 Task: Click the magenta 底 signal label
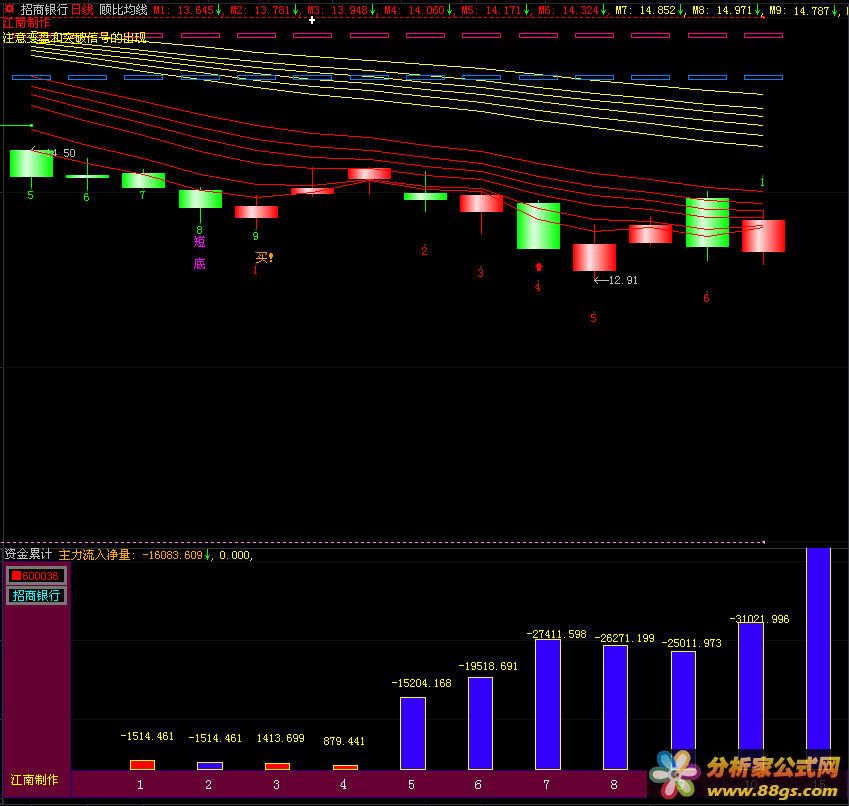tap(199, 264)
